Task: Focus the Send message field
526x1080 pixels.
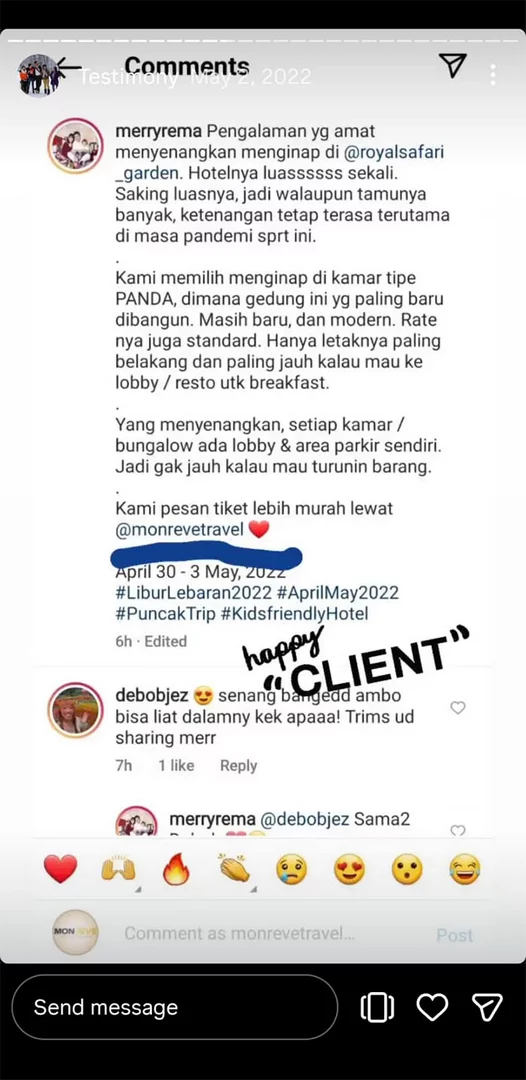Action: [x=175, y=1007]
